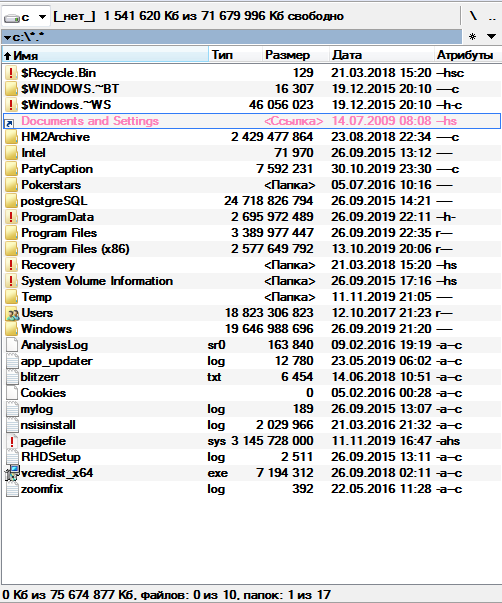Go to parent directory with double-dot button
The image size is (502, 603).
click(x=492, y=16)
